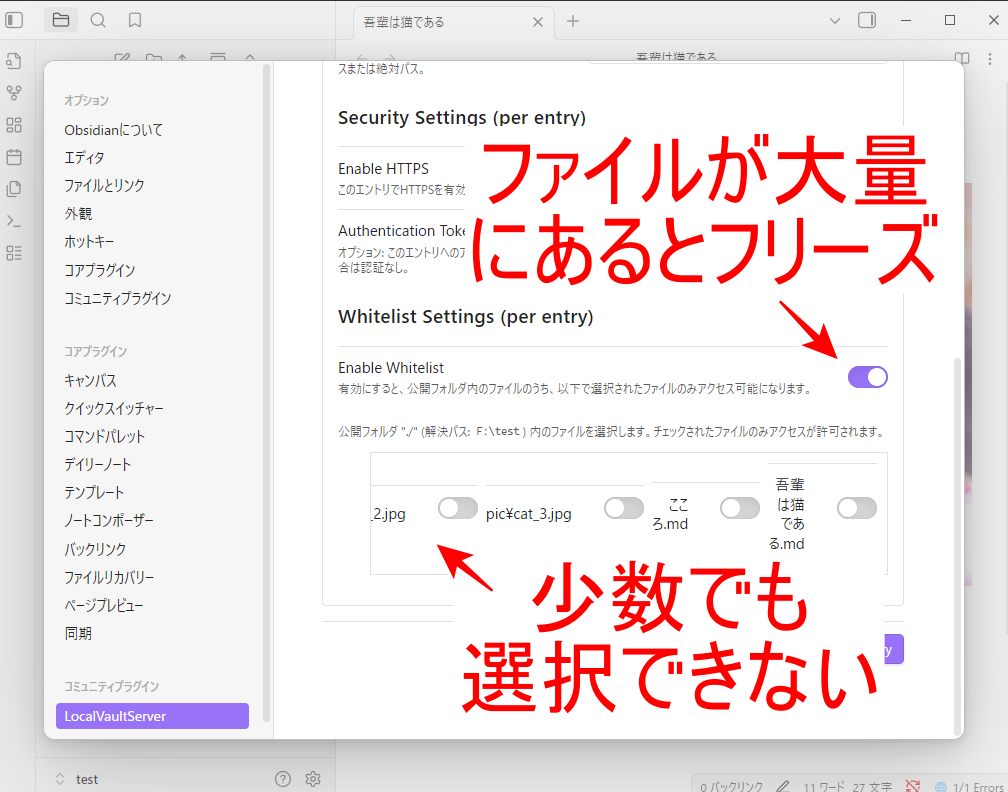Open キャンバス plugin settings
This screenshot has height=792, width=1008.
pos(90,381)
